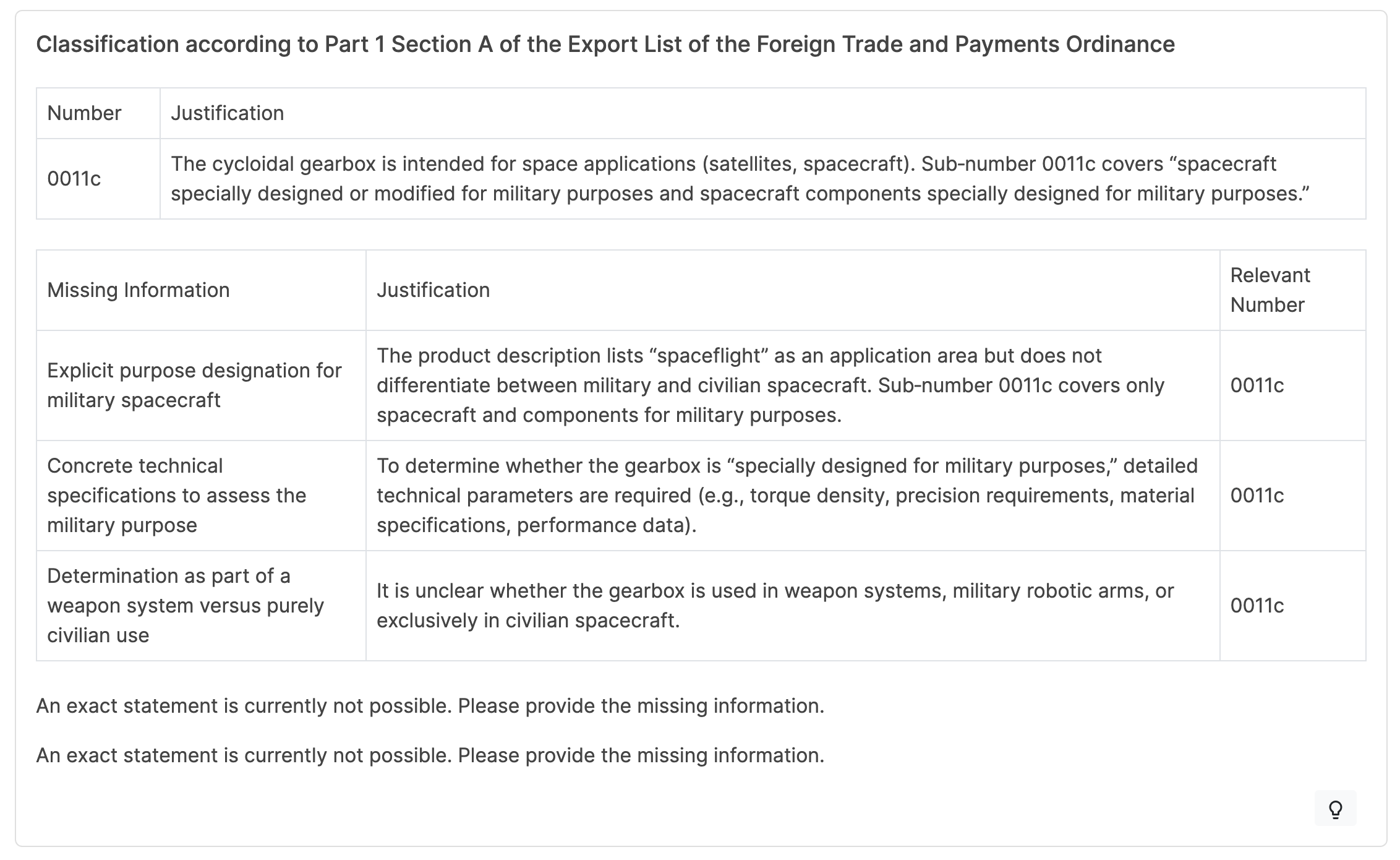Click the cycloidal gearbox justification text
The height and width of the screenshot is (860, 1400).
coord(740,179)
